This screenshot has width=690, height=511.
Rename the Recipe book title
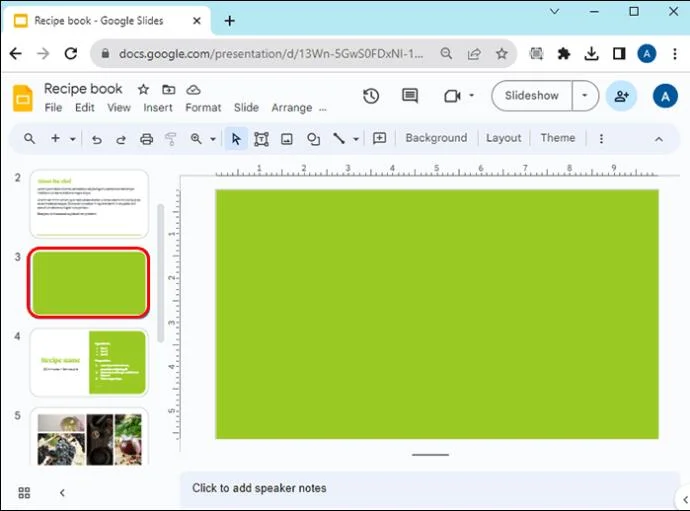[x=83, y=88]
